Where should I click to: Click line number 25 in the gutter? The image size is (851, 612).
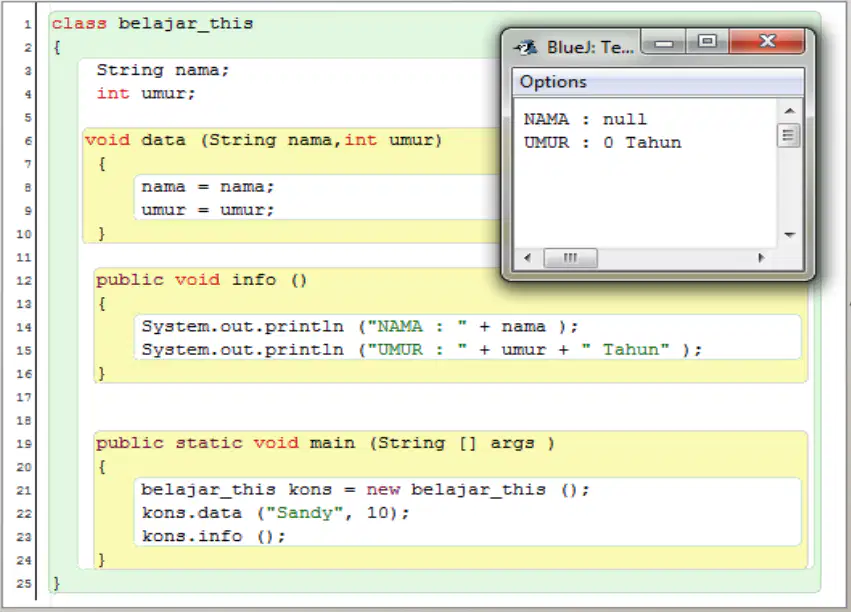24,584
